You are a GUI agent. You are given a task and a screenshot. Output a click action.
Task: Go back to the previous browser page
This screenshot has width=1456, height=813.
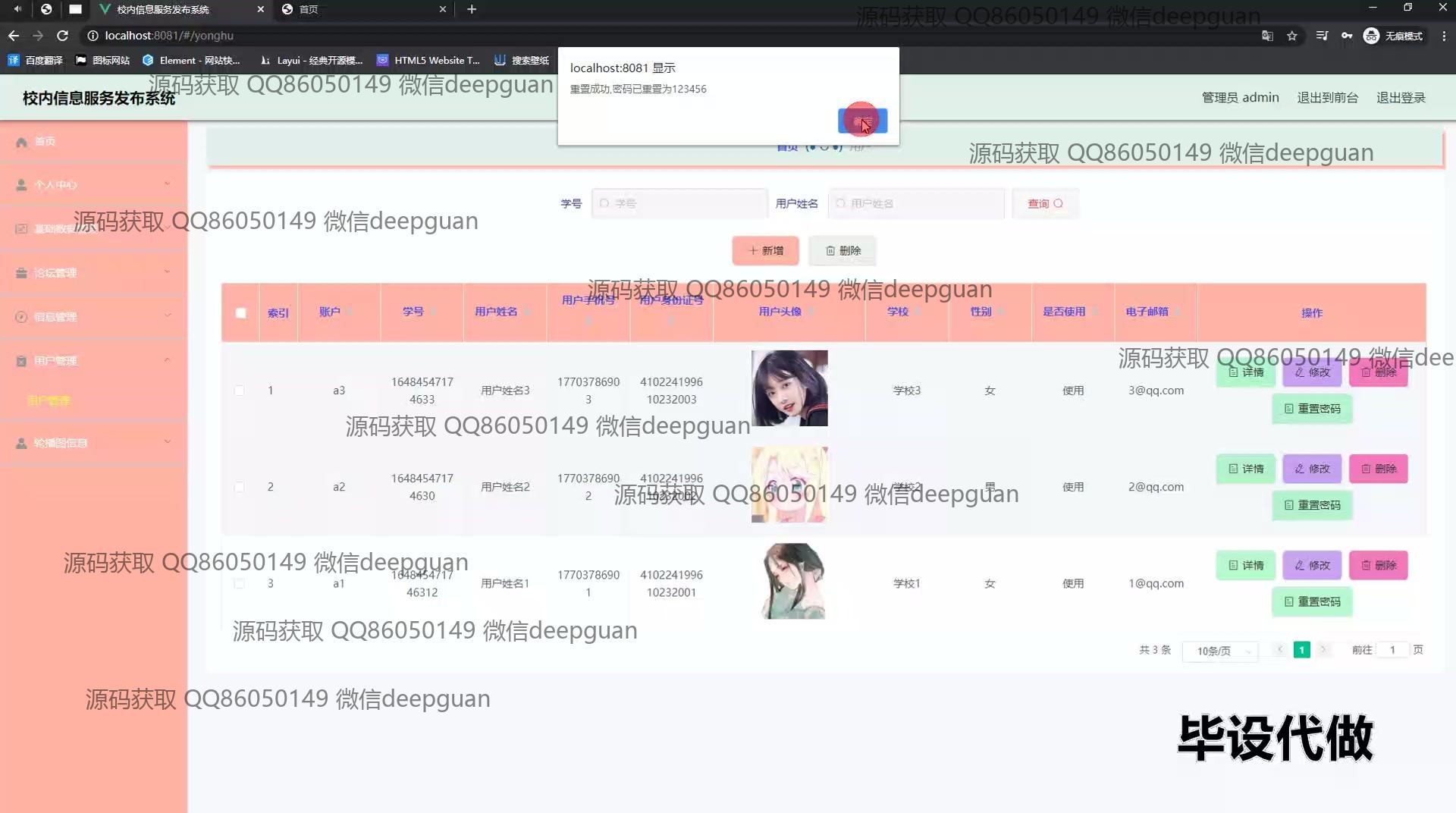coord(14,36)
